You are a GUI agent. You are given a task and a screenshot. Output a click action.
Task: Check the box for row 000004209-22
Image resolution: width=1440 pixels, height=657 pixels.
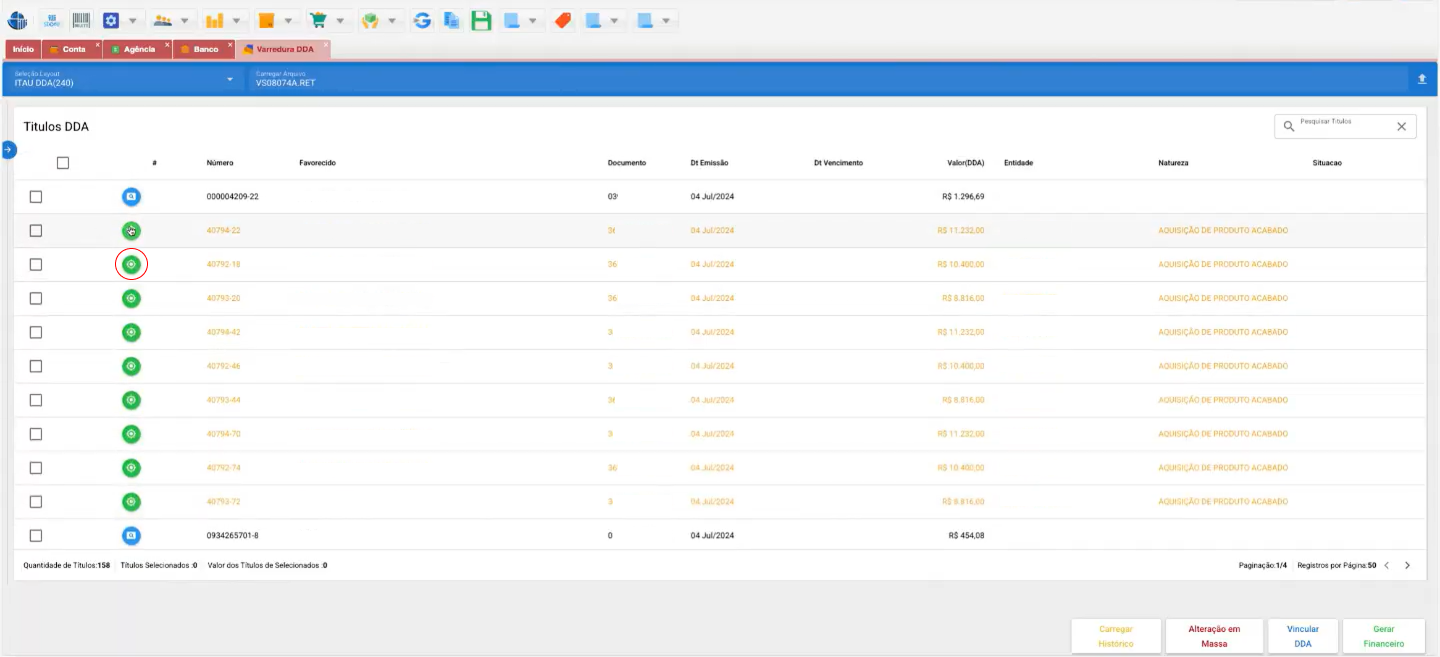(x=36, y=197)
